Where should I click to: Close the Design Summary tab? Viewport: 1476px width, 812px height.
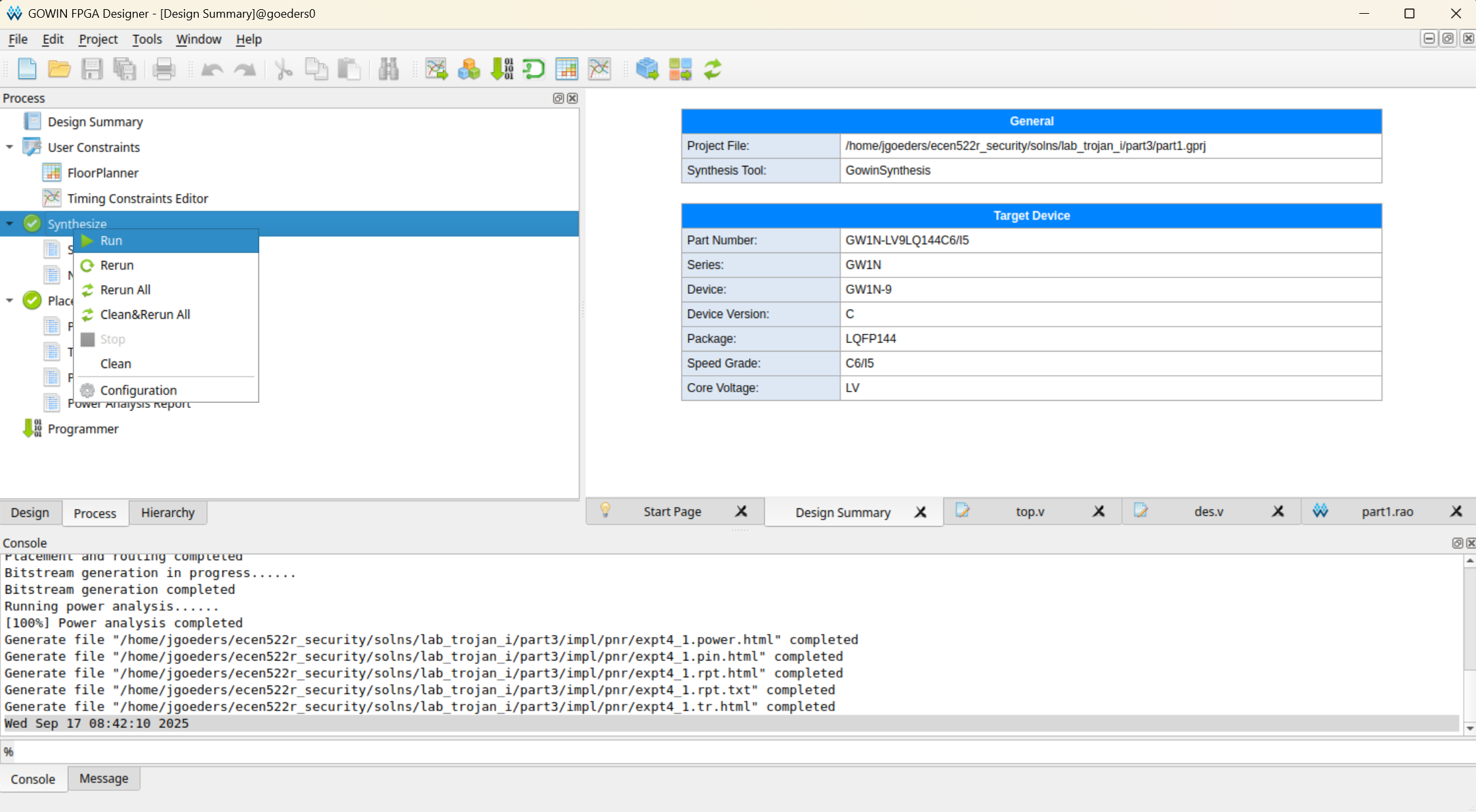[921, 512]
